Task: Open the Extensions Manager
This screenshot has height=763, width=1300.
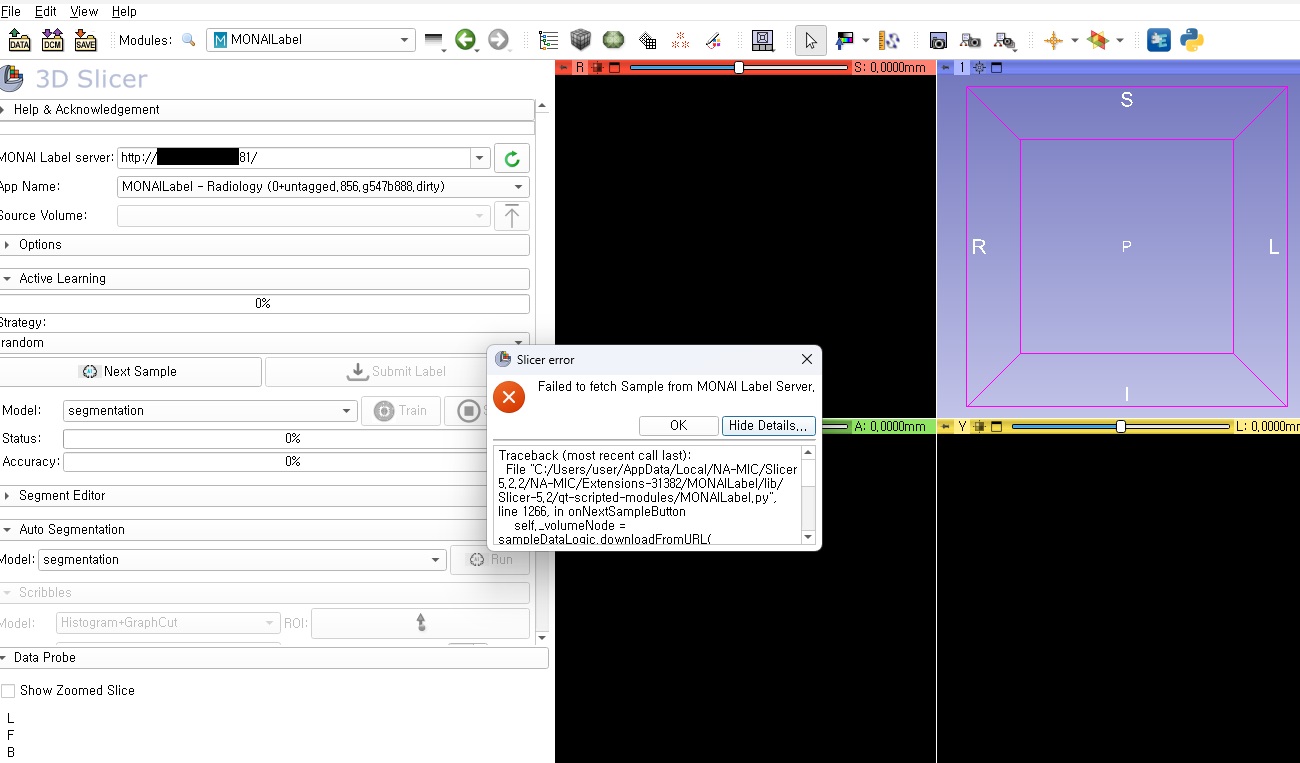Action: point(1158,40)
